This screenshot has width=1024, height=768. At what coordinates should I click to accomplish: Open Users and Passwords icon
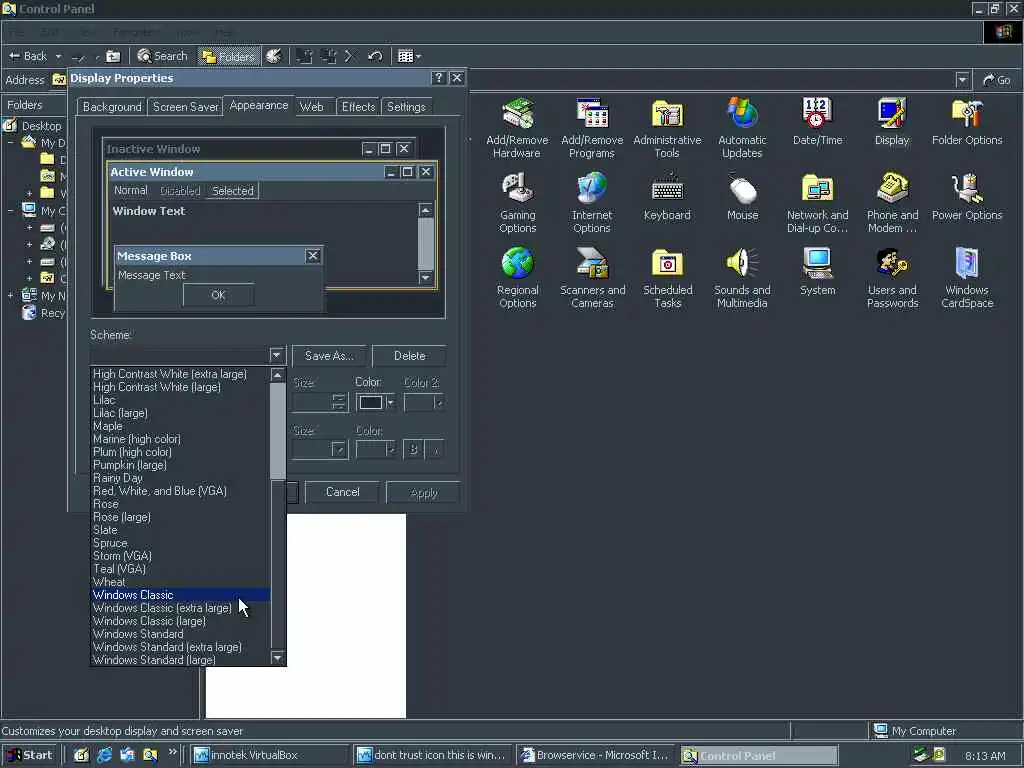pyautogui.click(x=892, y=278)
